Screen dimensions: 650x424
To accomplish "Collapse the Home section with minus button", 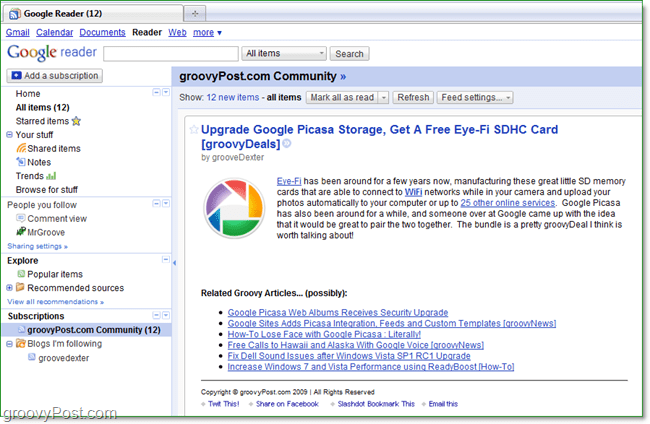I will pos(156,92).
